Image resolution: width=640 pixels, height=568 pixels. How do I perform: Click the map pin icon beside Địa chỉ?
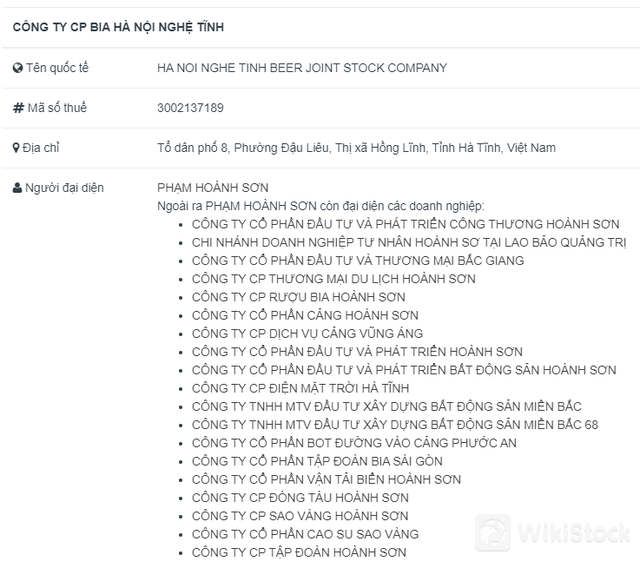16,148
